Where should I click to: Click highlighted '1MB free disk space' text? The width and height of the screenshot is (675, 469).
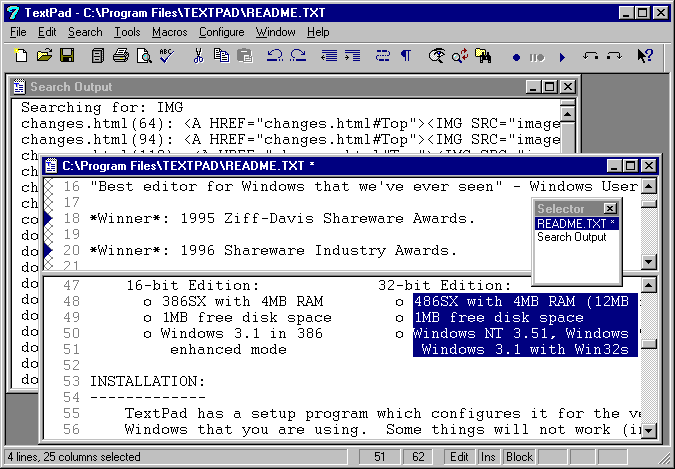point(499,318)
